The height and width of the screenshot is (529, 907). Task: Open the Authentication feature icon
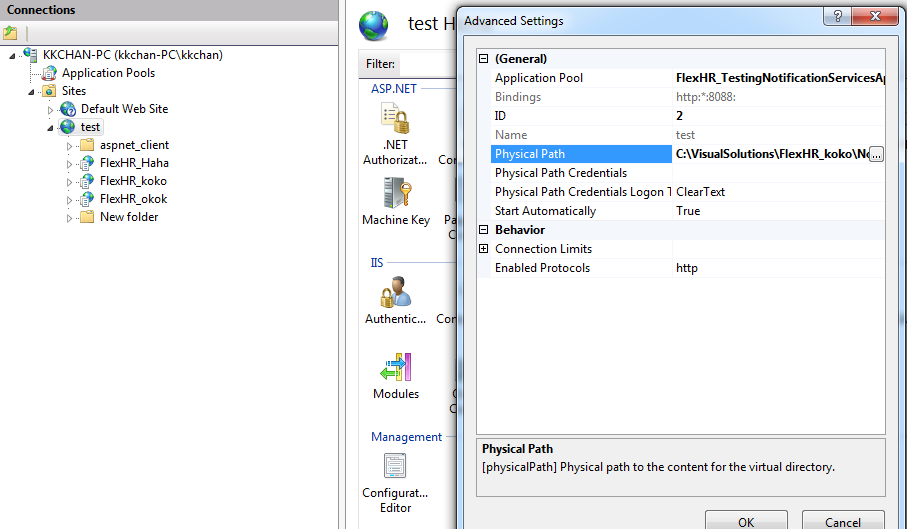point(396,292)
